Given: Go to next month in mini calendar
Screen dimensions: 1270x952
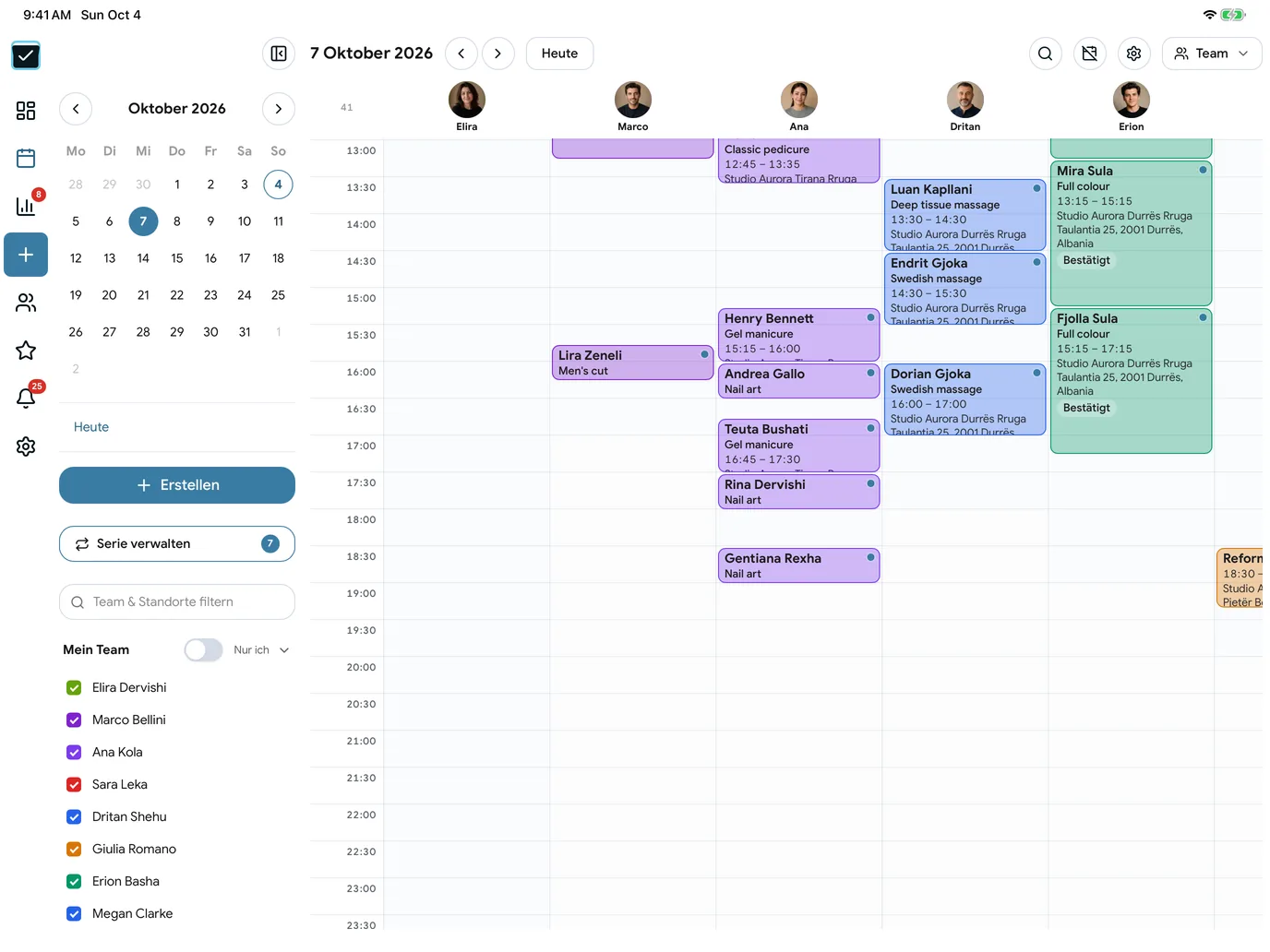Looking at the screenshot, I should [279, 109].
